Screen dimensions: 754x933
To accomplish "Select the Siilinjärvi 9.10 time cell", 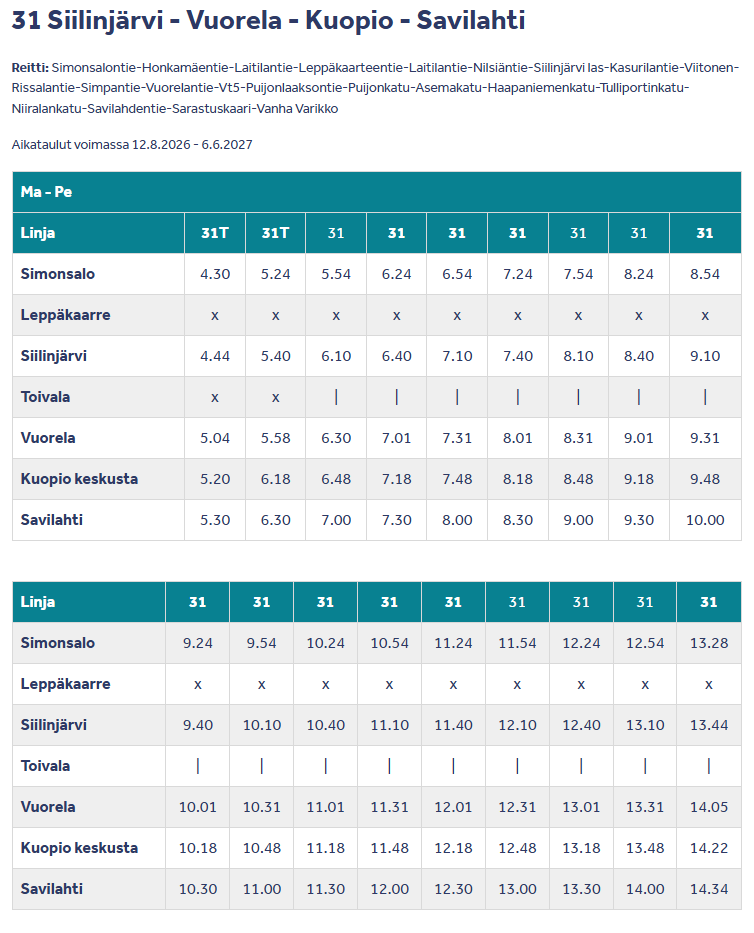I will (705, 356).
